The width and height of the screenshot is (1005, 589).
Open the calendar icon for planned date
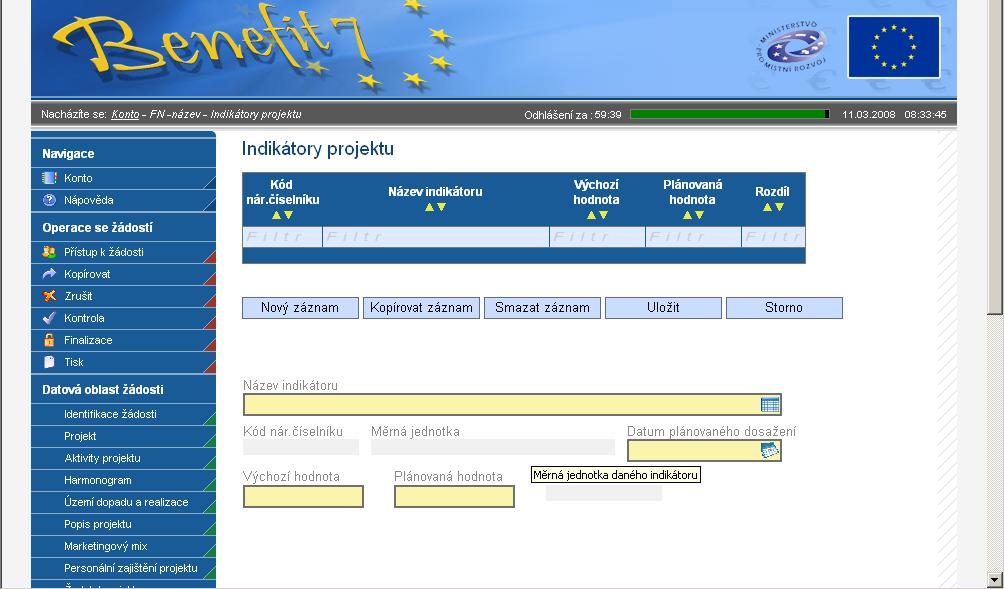(770, 451)
